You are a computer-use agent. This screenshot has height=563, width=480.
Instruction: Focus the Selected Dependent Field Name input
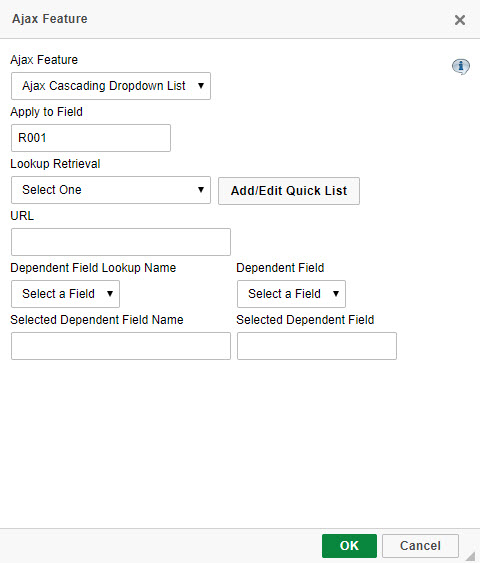tap(121, 346)
